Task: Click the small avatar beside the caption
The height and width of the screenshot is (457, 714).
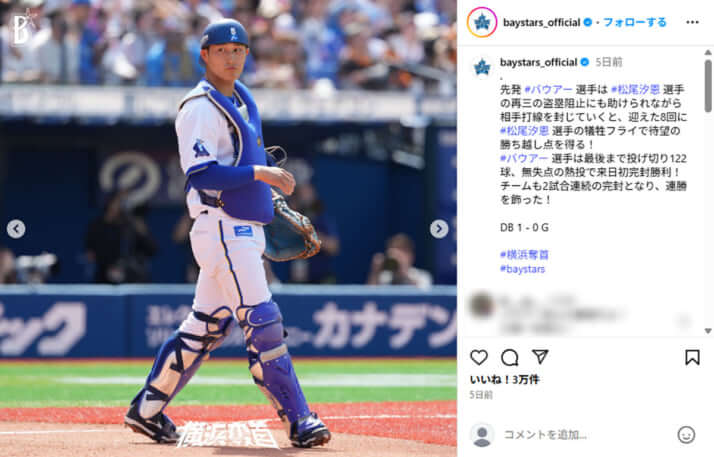Action: (482, 68)
